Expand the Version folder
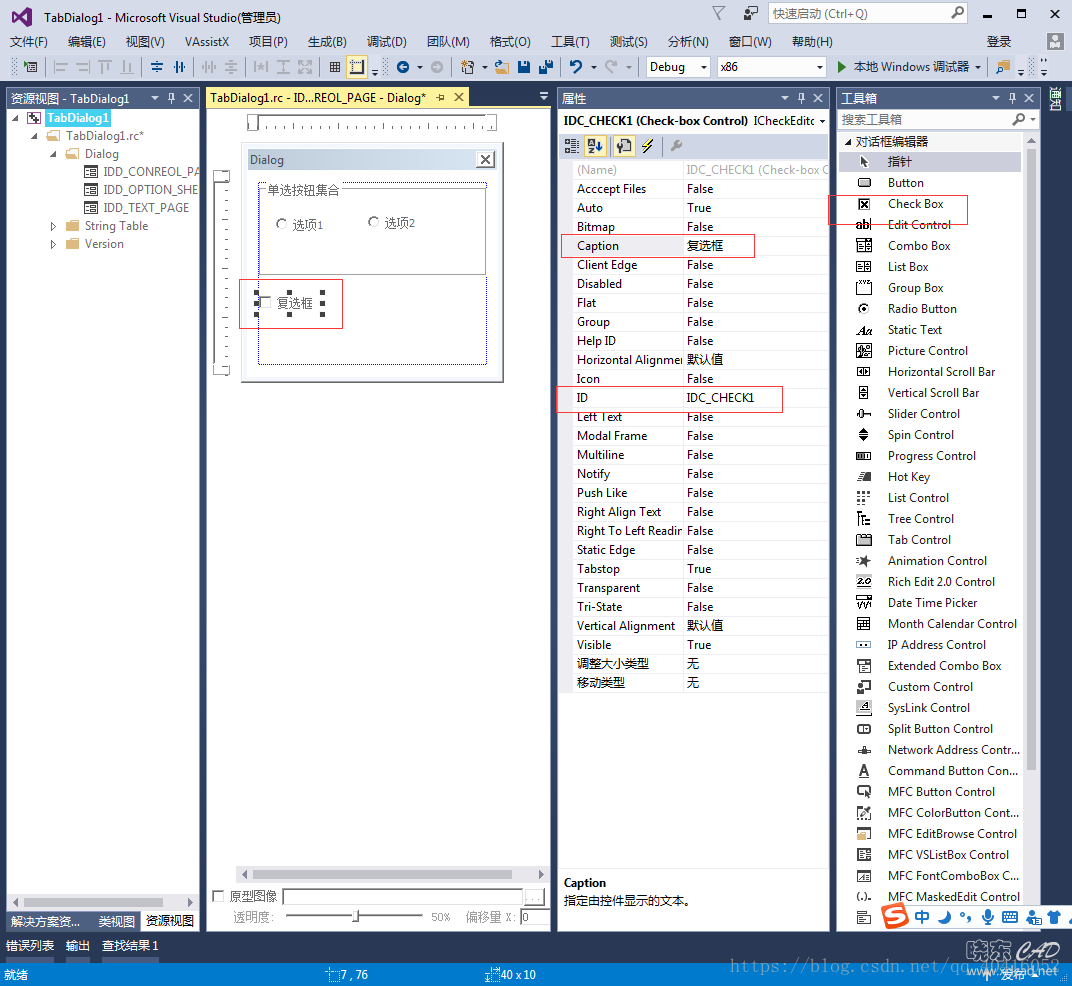This screenshot has width=1072, height=986. 53,244
